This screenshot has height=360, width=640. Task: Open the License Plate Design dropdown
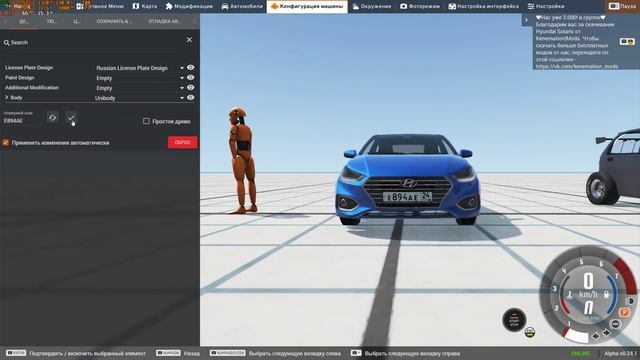[140, 68]
